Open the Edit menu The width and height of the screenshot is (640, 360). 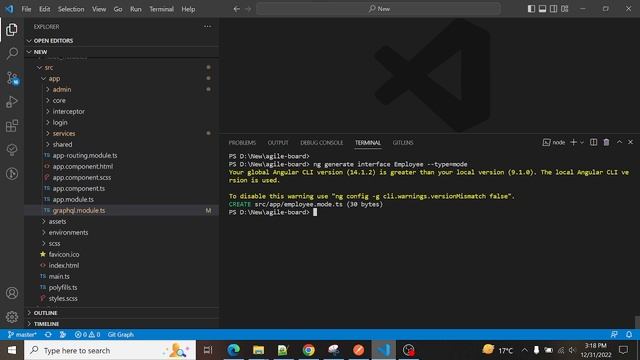coord(44,9)
